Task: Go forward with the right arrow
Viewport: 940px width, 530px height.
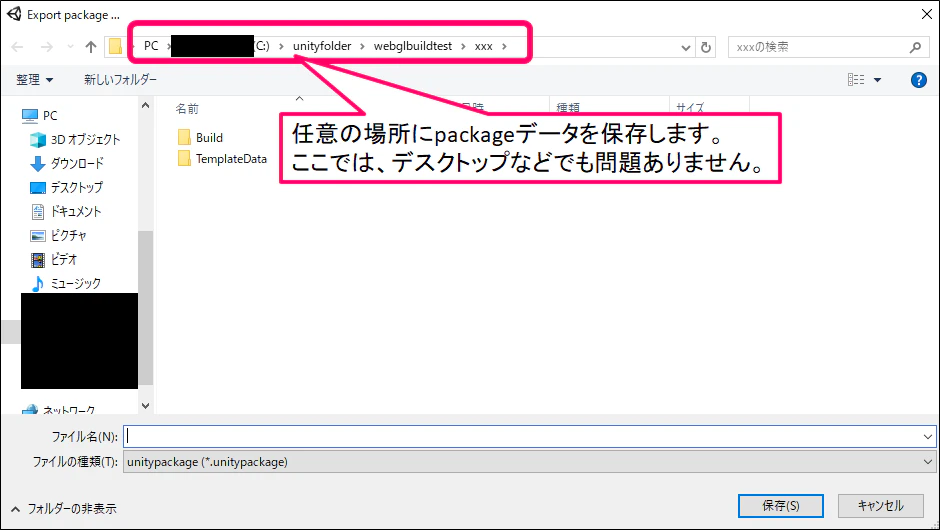Action: click(46, 47)
